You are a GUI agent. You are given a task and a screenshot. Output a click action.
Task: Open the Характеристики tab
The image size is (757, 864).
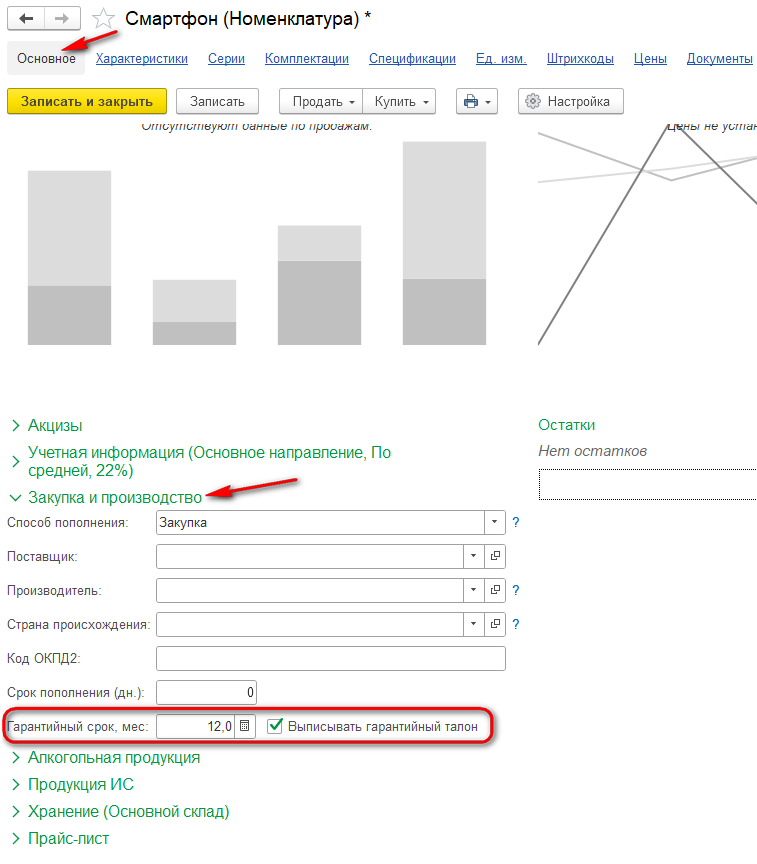click(142, 58)
